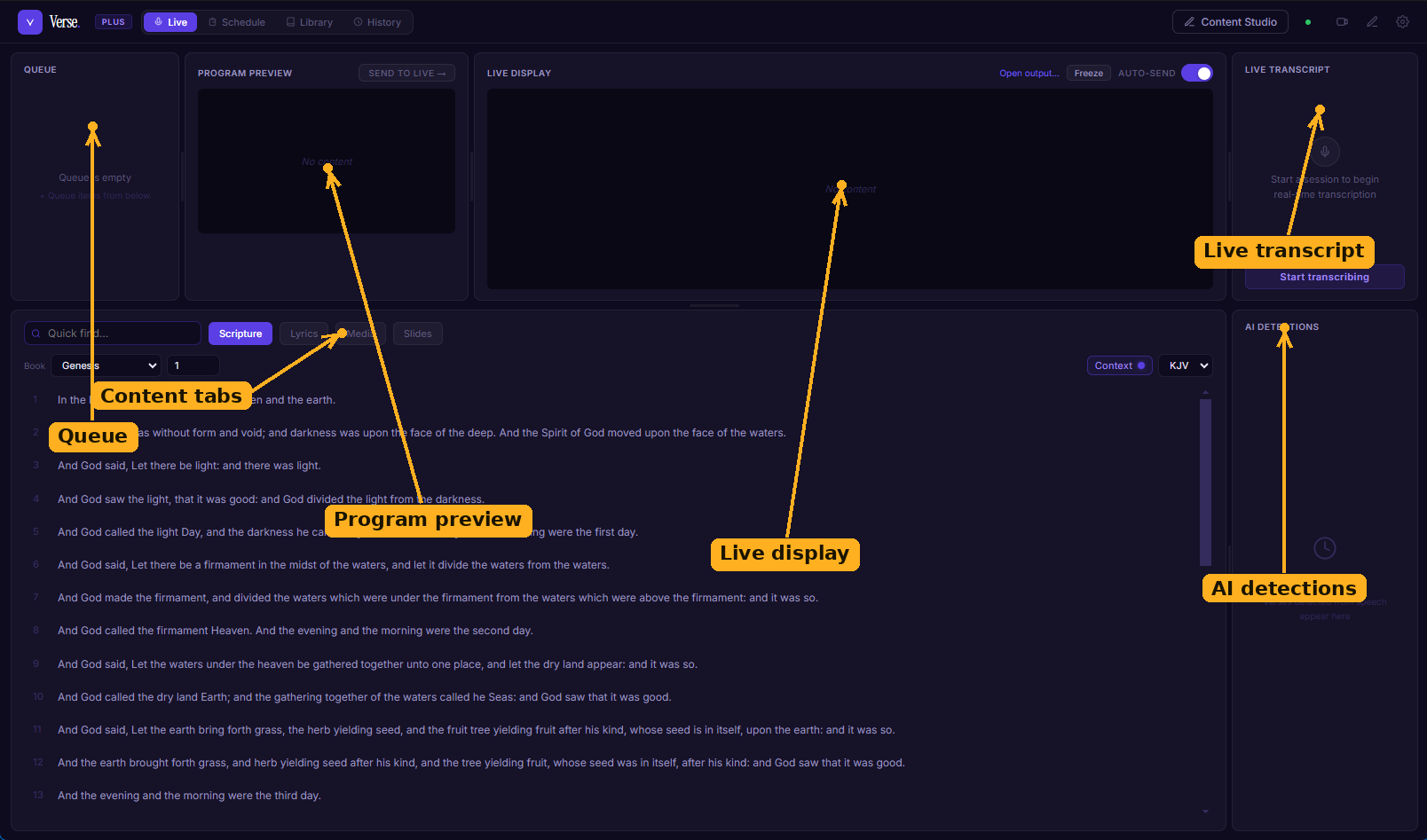Click the Program Preview display area
Screen dimensions: 1427x840
[x=327, y=161]
